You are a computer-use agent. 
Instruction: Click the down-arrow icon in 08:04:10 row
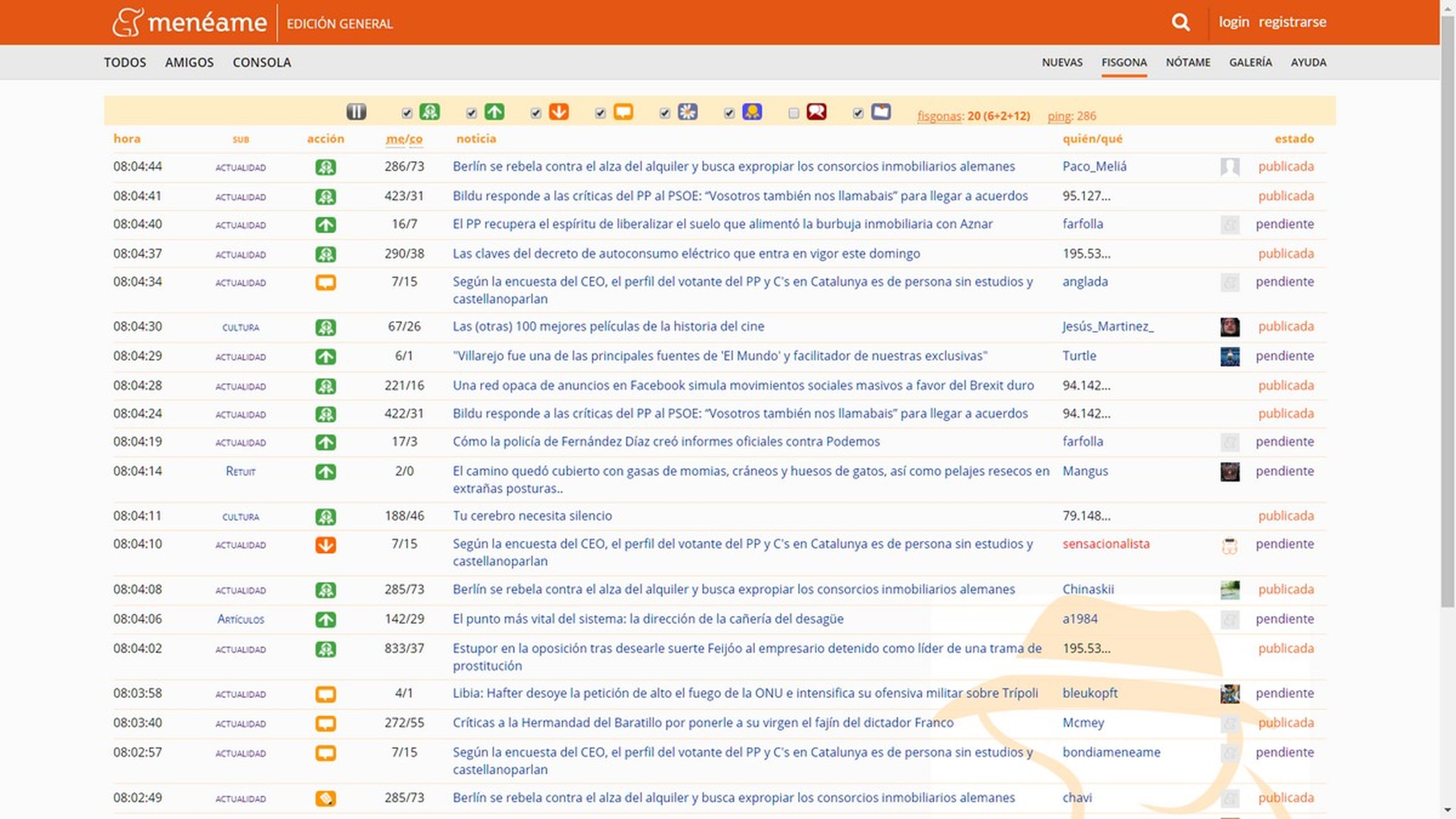click(326, 545)
